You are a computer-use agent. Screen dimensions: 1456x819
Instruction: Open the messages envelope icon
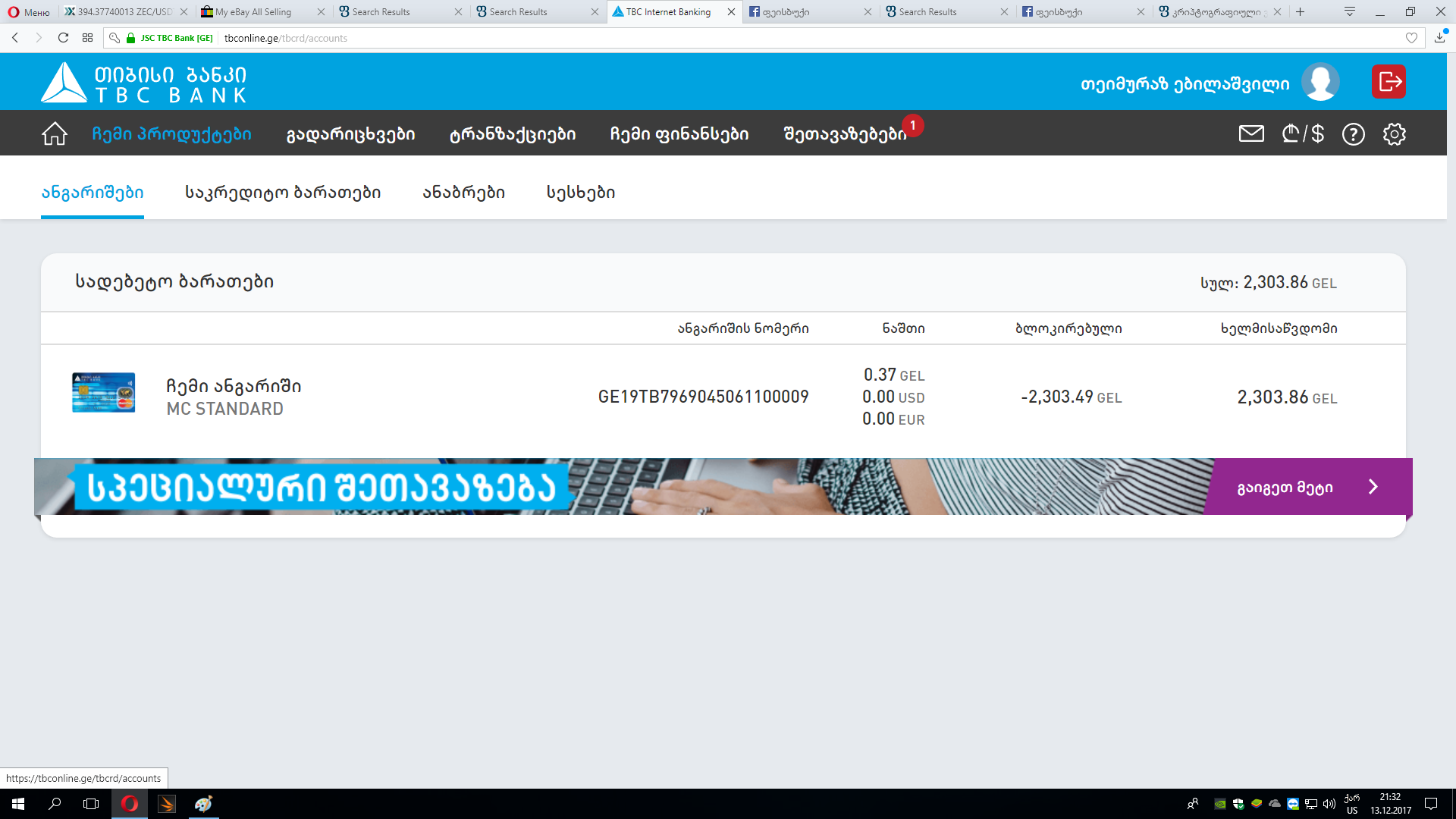click(x=1251, y=134)
